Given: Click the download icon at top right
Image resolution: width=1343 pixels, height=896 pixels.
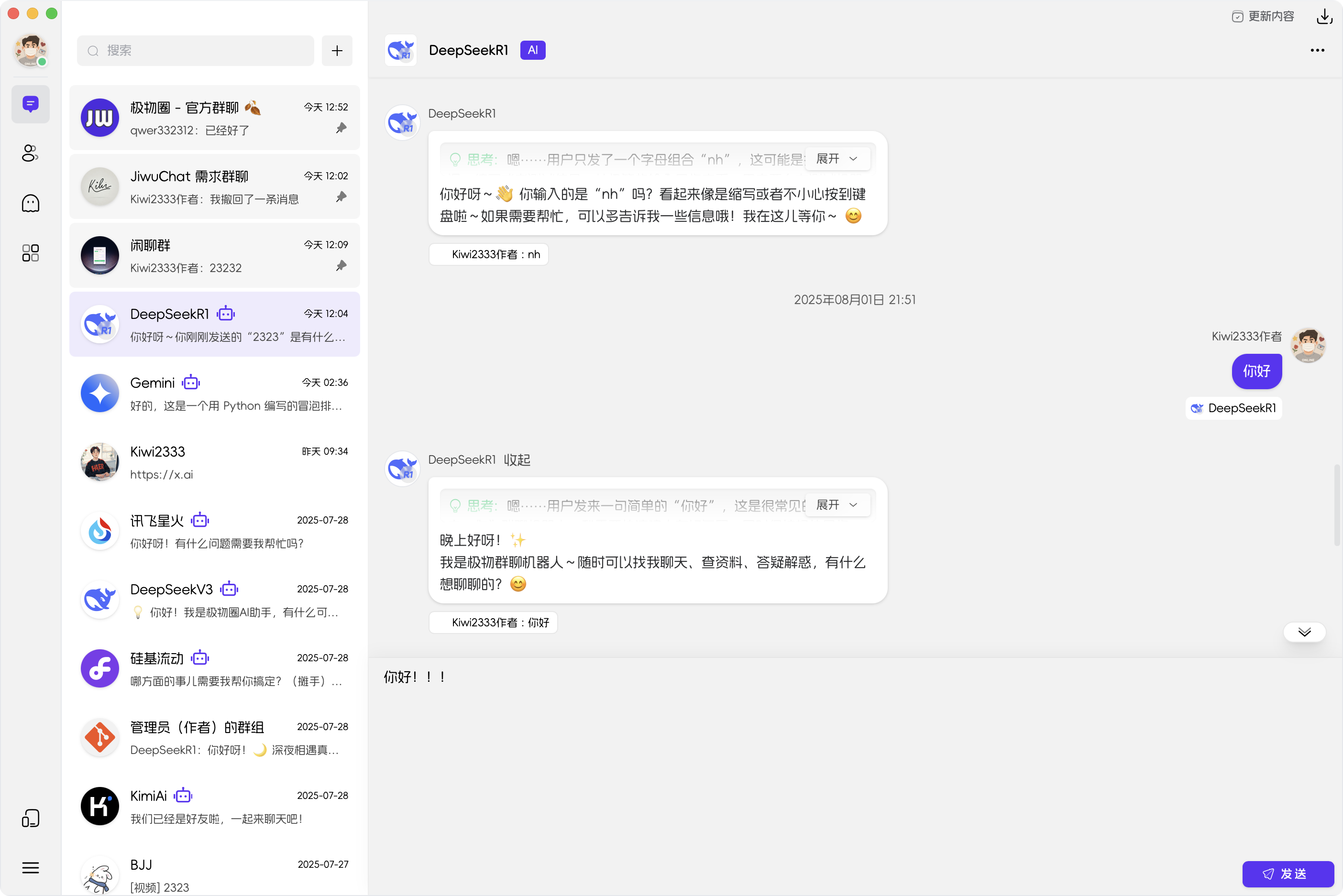Looking at the screenshot, I should [1324, 17].
